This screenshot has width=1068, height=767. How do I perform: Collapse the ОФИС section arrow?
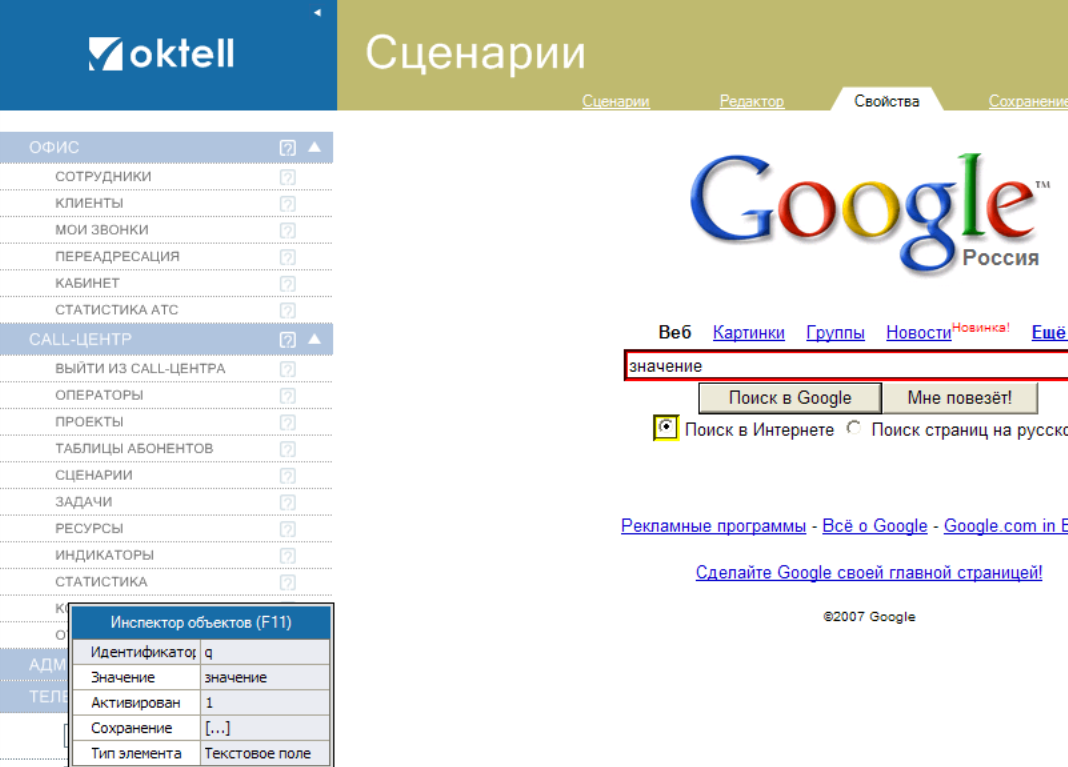click(315, 147)
